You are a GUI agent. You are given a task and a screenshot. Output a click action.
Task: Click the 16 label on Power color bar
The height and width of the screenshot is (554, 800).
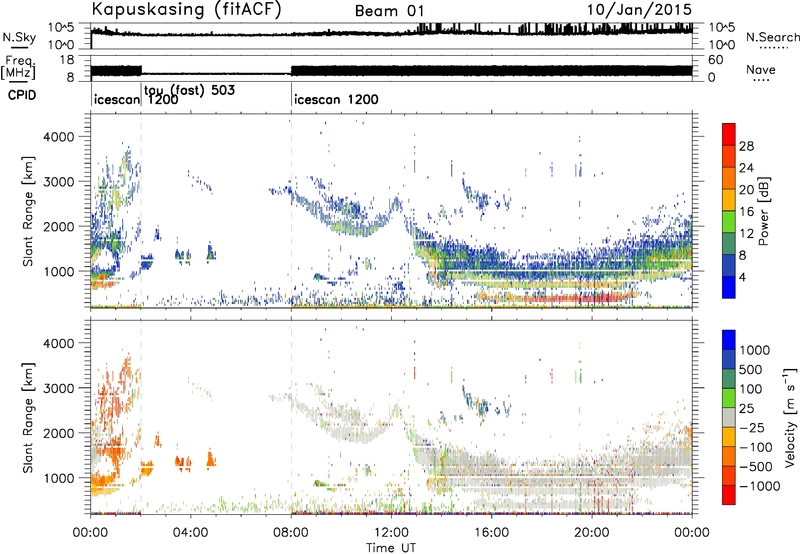point(746,212)
